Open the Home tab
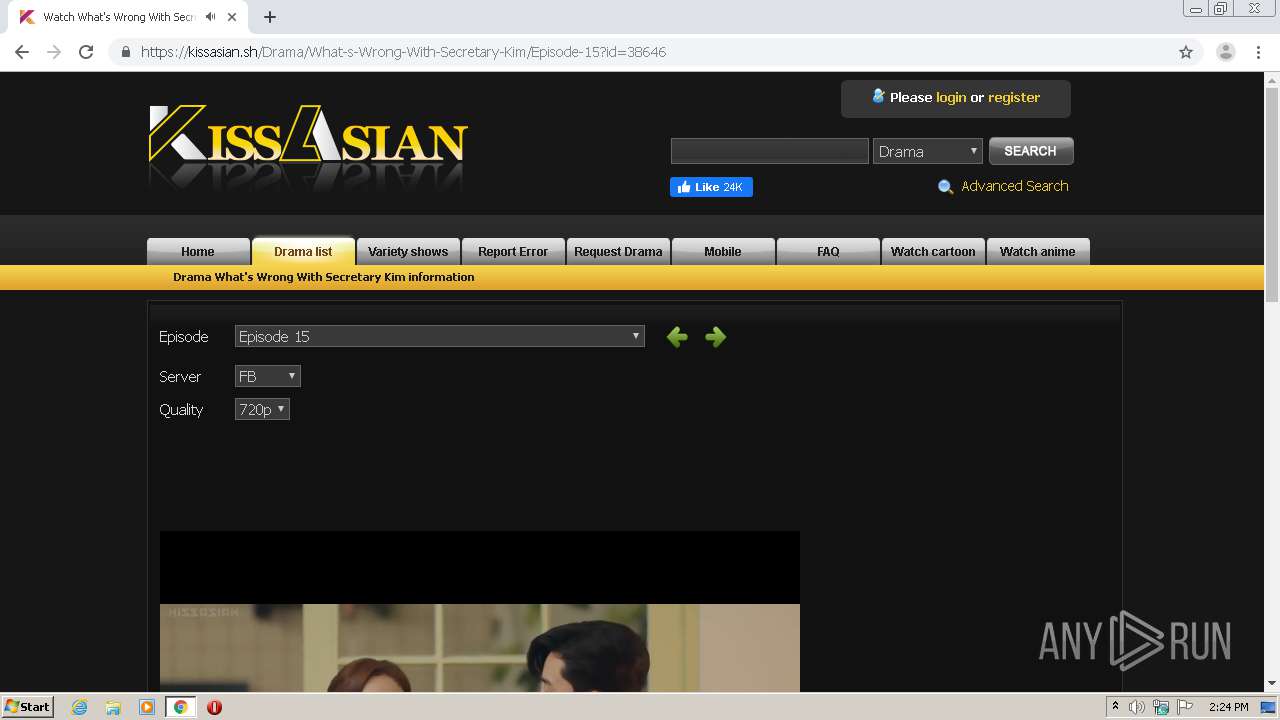Screen dimensions: 1280x720 point(198,251)
